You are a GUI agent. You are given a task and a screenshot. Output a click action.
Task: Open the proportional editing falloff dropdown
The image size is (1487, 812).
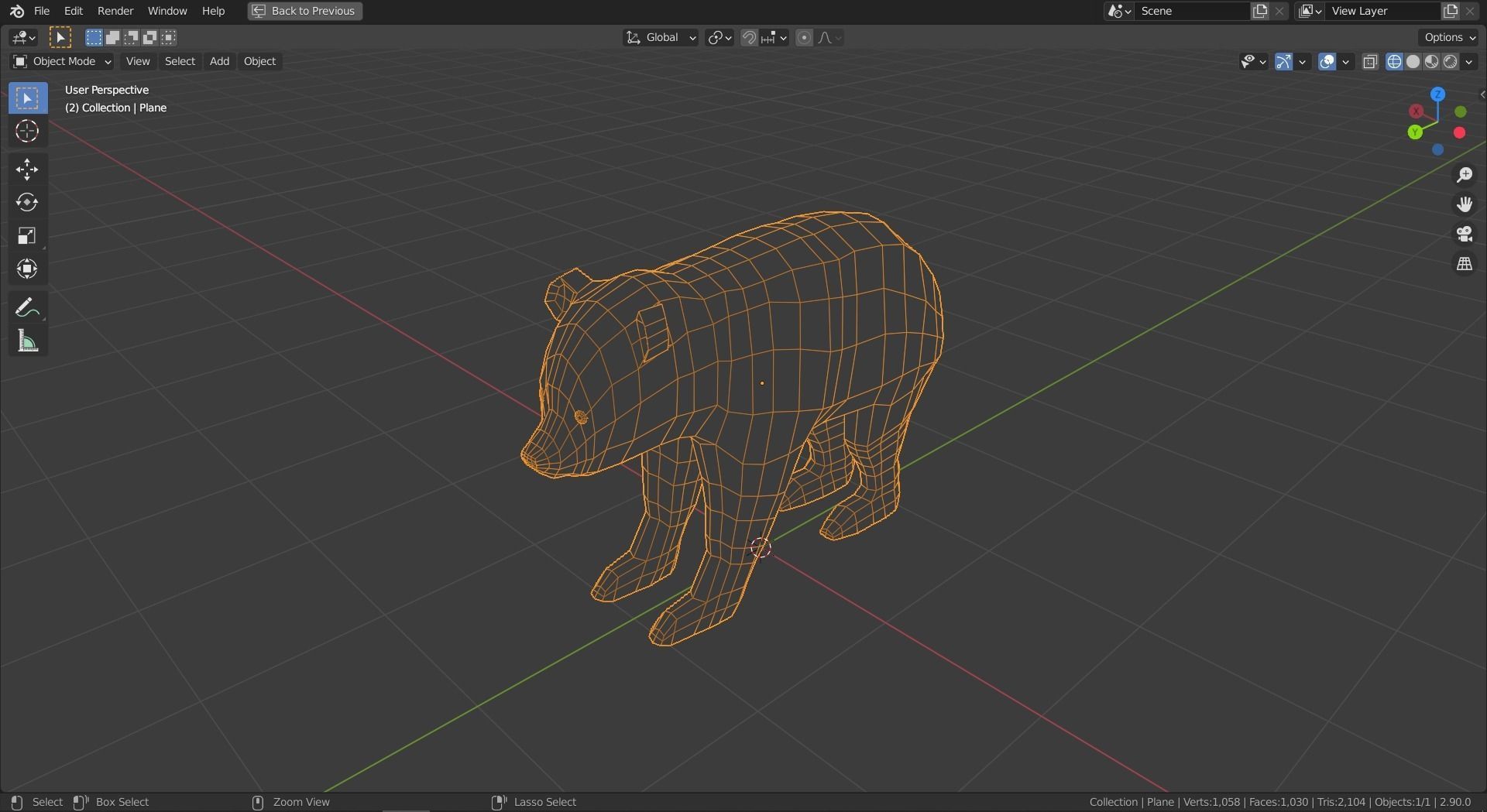click(829, 37)
